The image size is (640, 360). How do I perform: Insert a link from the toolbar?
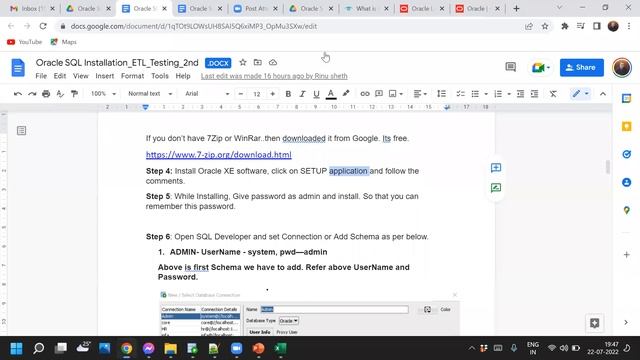(x=364, y=94)
